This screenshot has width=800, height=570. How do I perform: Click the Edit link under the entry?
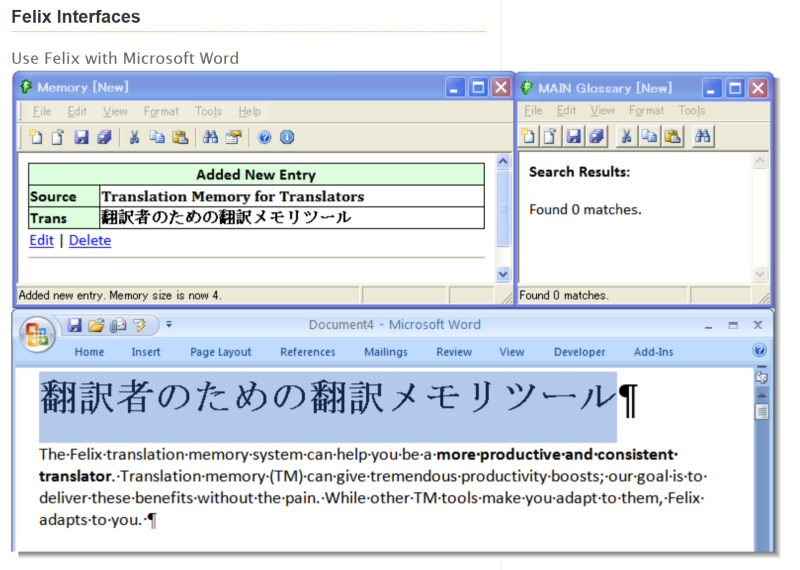41,240
